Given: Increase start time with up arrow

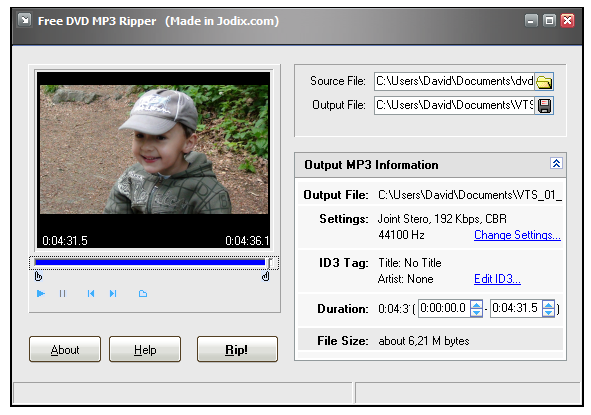Looking at the screenshot, I should click(476, 305).
